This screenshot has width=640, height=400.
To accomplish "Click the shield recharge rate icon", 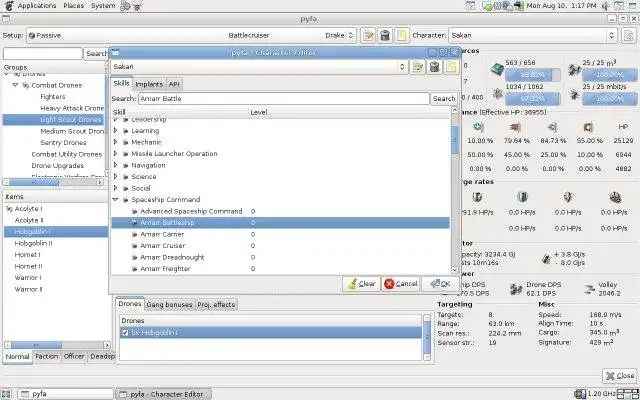I will point(477,198).
